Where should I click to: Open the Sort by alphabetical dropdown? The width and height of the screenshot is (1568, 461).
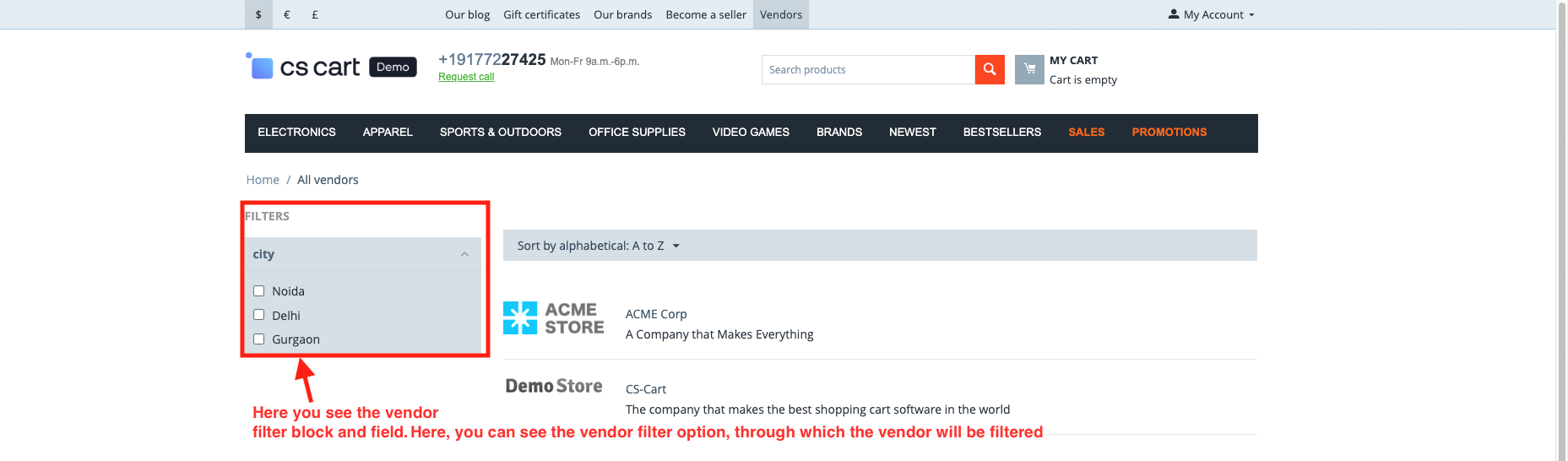point(599,246)
